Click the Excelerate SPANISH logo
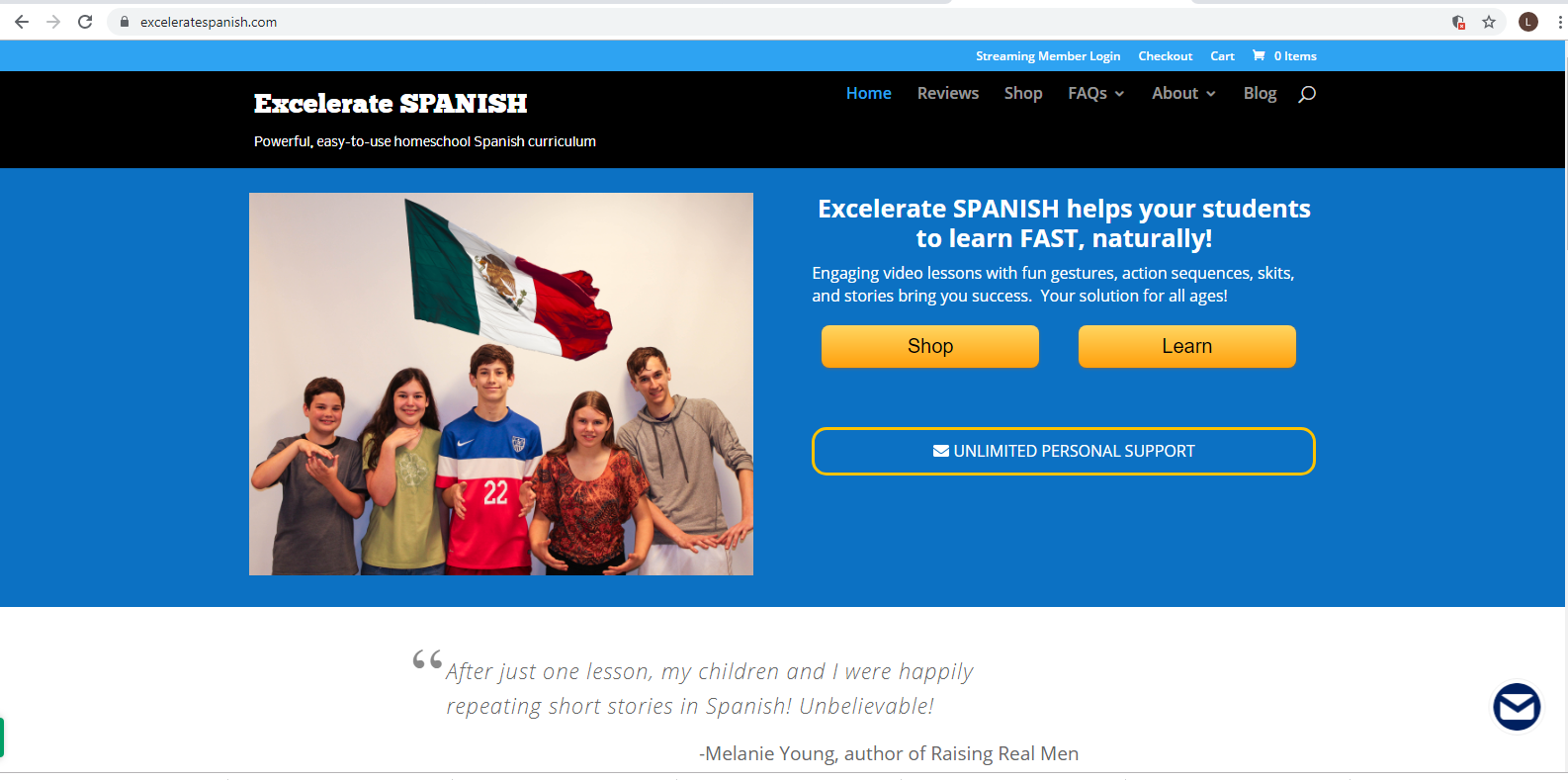The height and width of the screenshot is (780, 1568). point(391,103)
